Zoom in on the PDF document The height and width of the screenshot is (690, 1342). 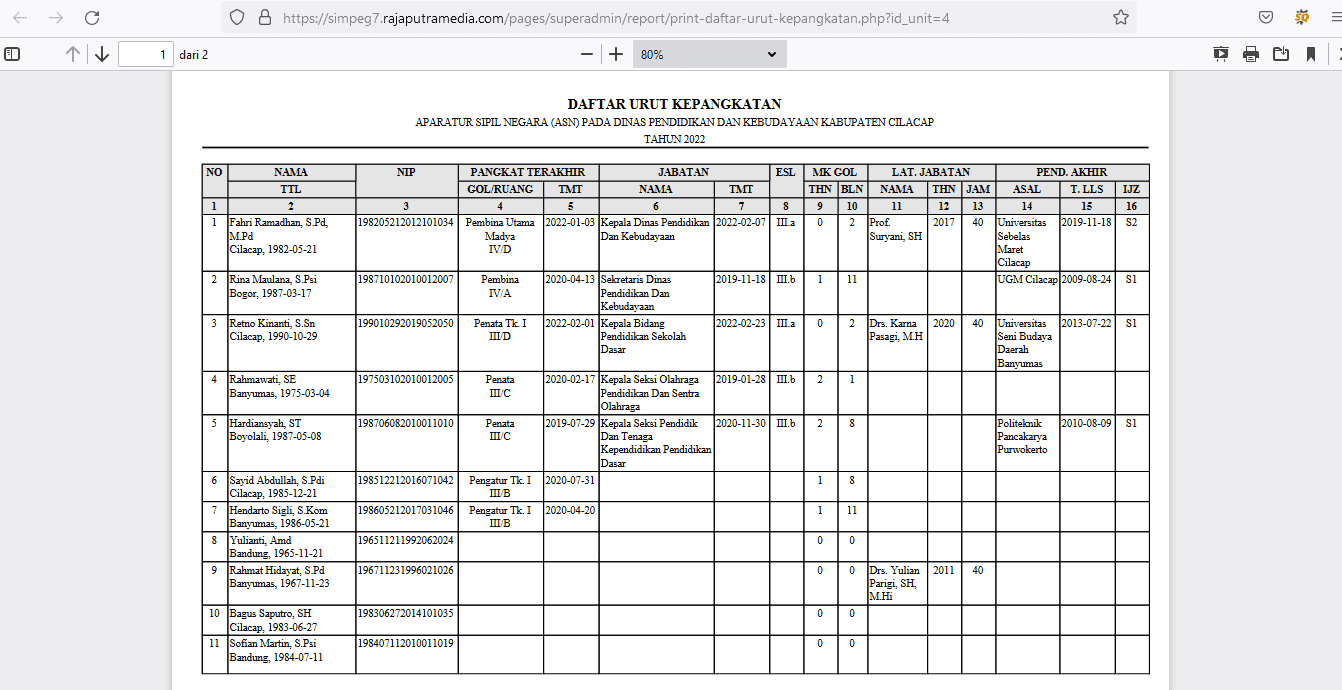pos(616,54)
